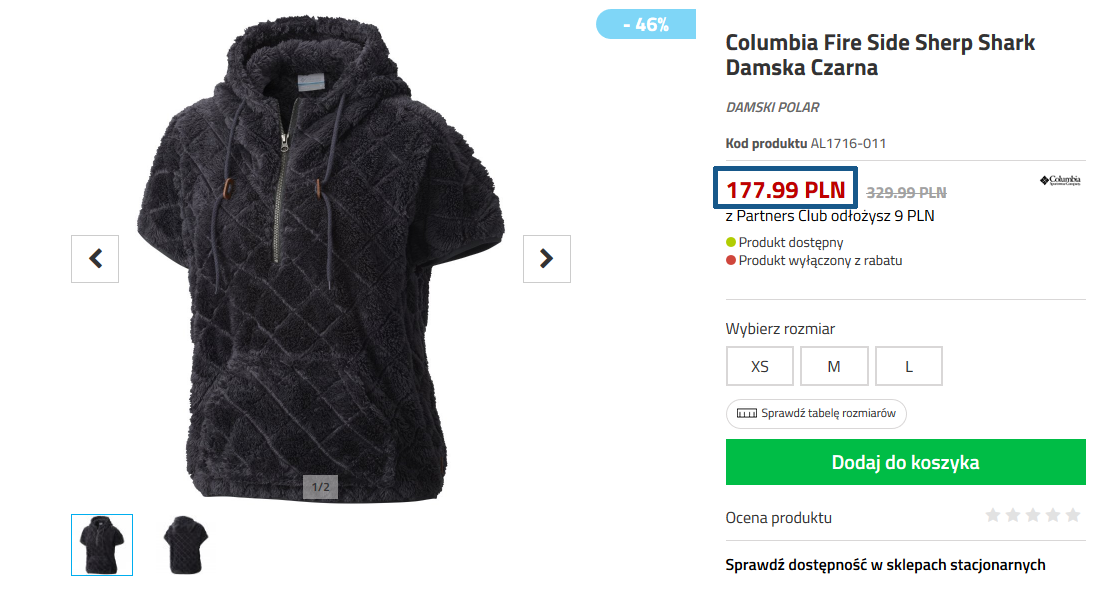The width and height of the screenshot is (1103, 610).
Task: Choose size L
Action: (x=909, y=366)
